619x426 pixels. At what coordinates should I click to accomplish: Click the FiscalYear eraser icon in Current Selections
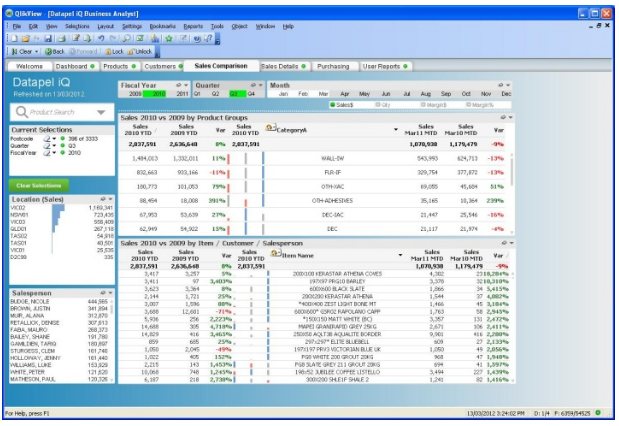[47, 153]
